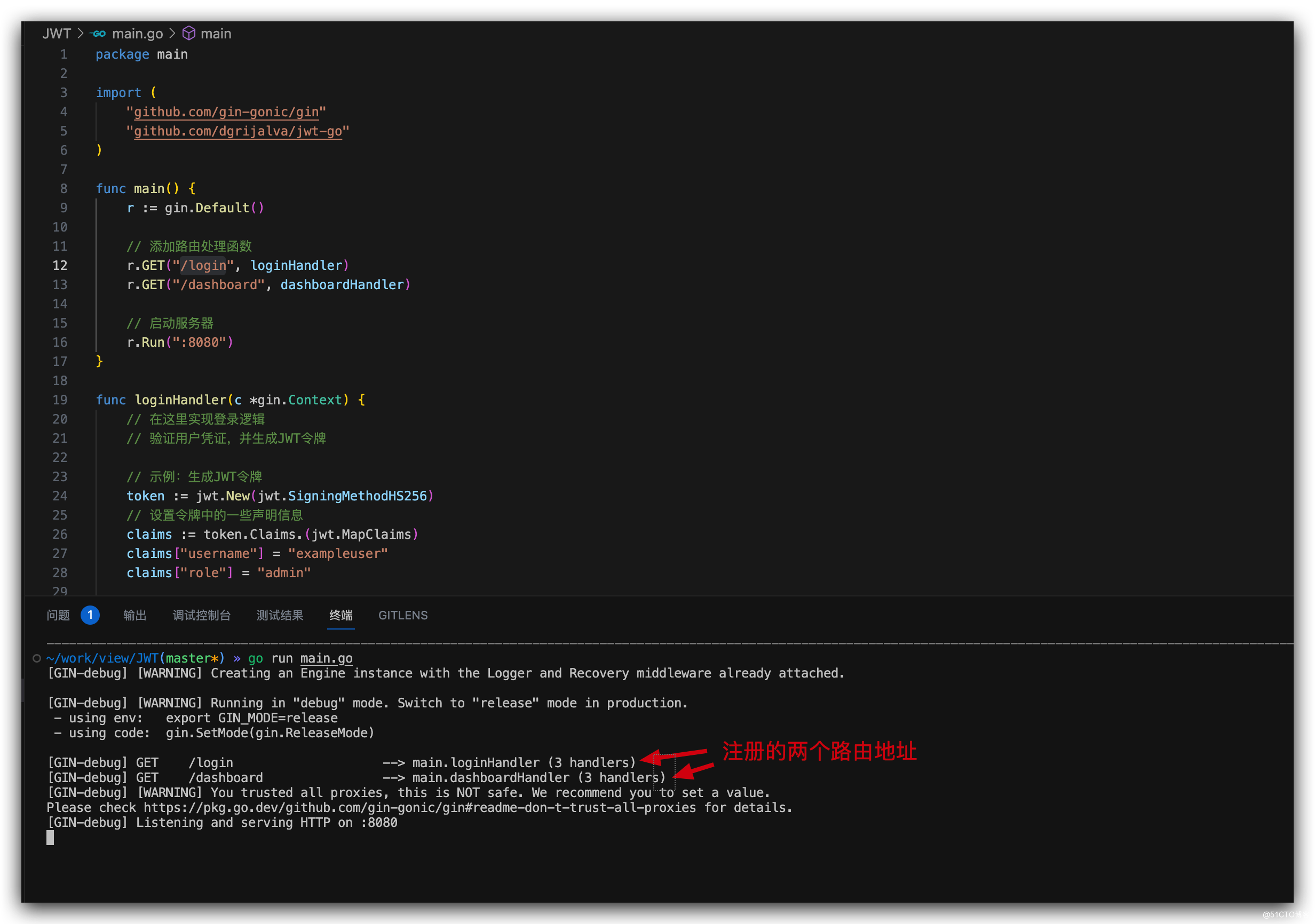Click the "/dashboard" string on line 13
The image size is (1315, 924).
pos(218,285)
